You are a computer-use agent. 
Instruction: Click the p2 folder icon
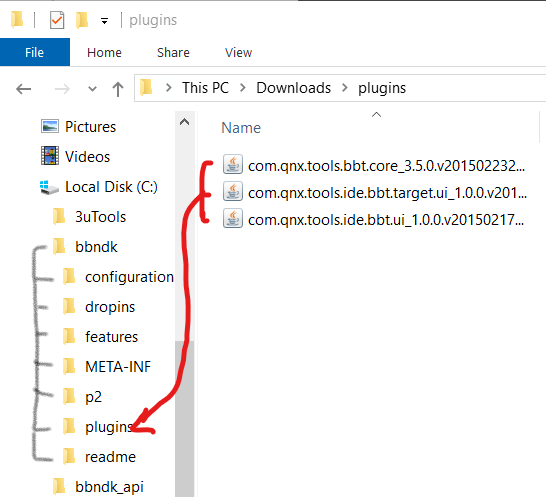(69, 396)
